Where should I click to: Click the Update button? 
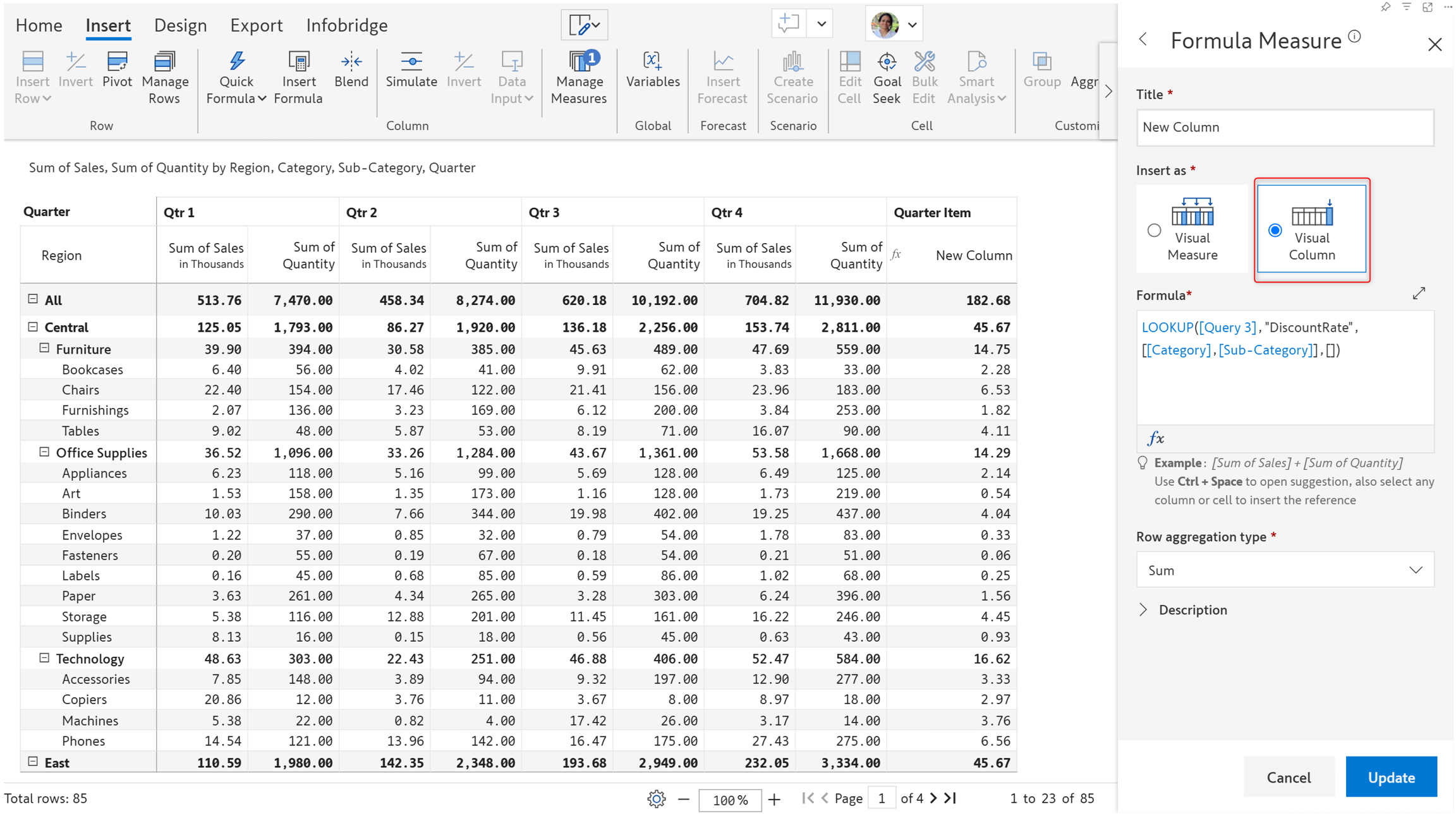[1391, 777]
